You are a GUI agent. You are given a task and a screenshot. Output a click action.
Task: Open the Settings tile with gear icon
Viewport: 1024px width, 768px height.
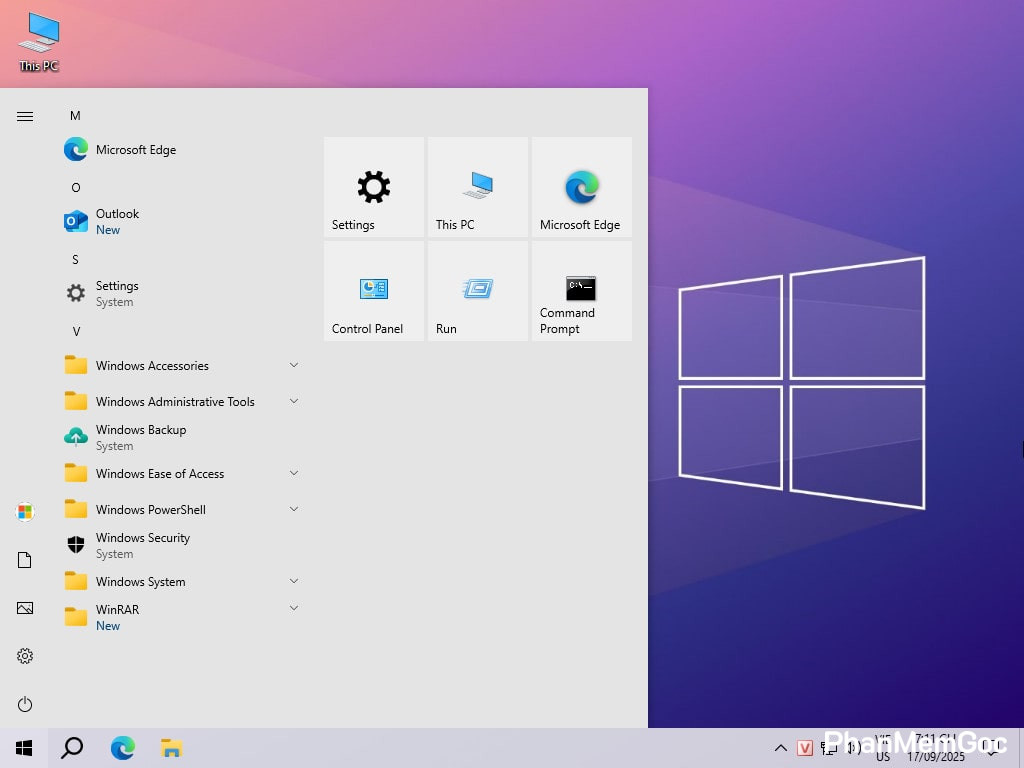point(373,188)
